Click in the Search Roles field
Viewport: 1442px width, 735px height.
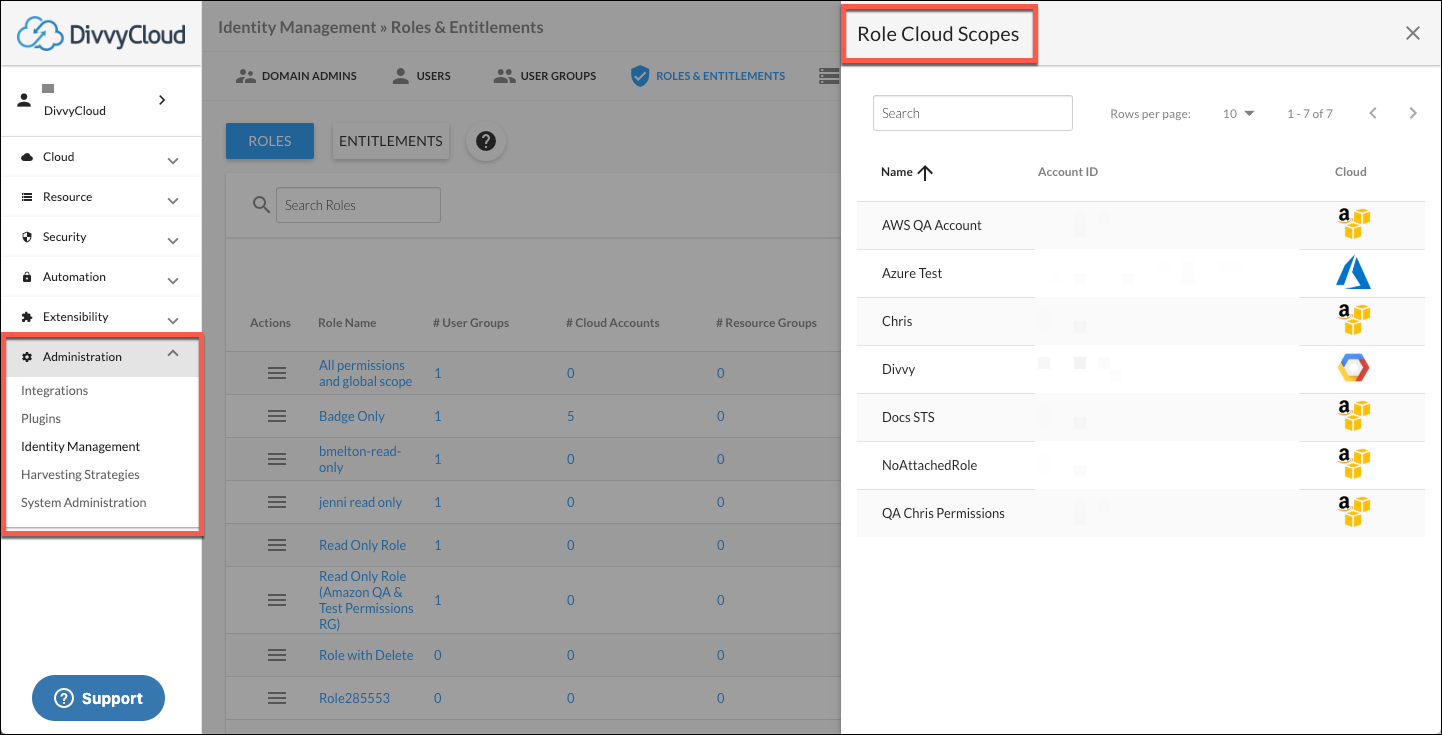pos(358,205)
